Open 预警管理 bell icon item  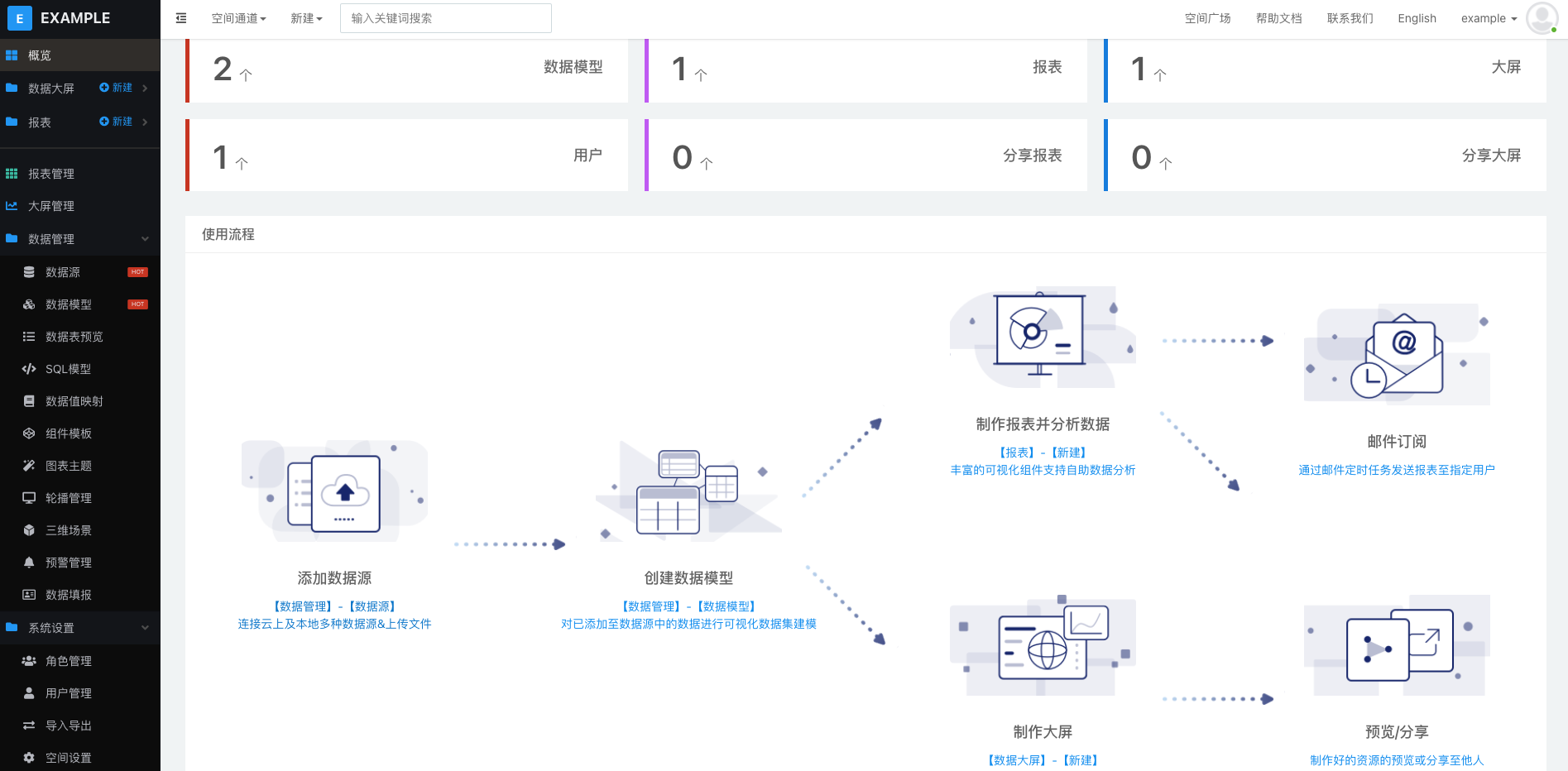29,563
